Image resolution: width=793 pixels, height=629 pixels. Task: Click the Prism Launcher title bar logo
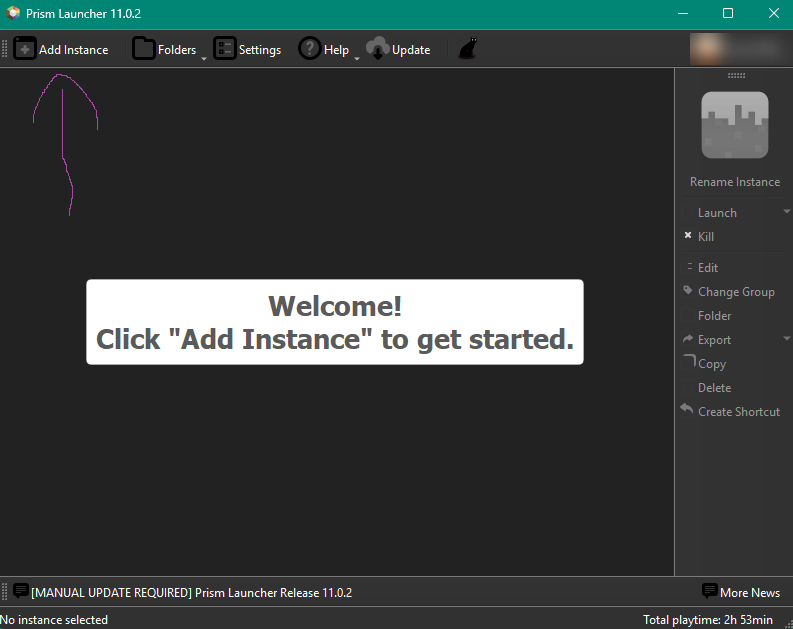coord(13,13)
